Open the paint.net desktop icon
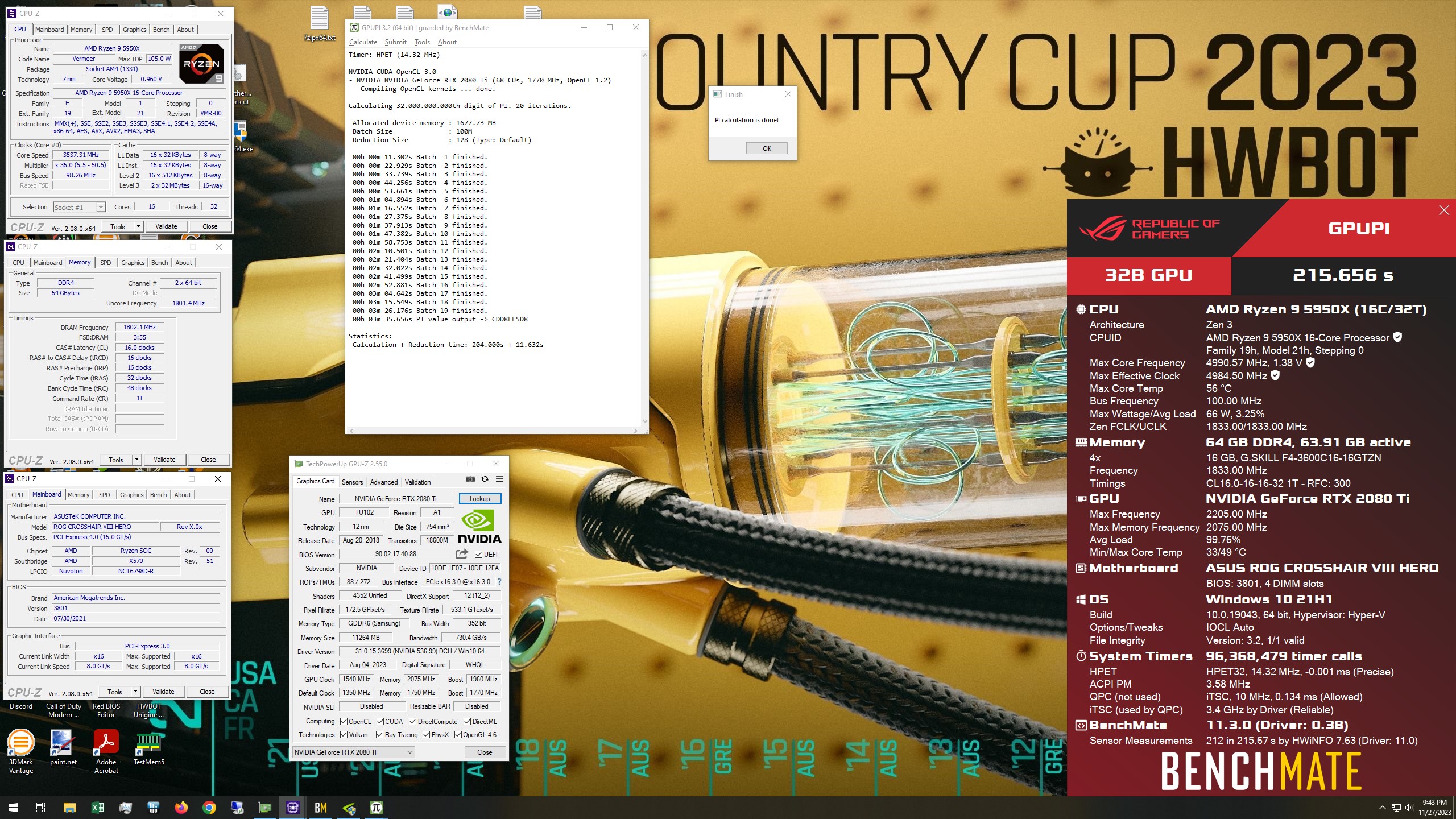Viewport: 1456px width, 819px height. [x=63, y=748]
